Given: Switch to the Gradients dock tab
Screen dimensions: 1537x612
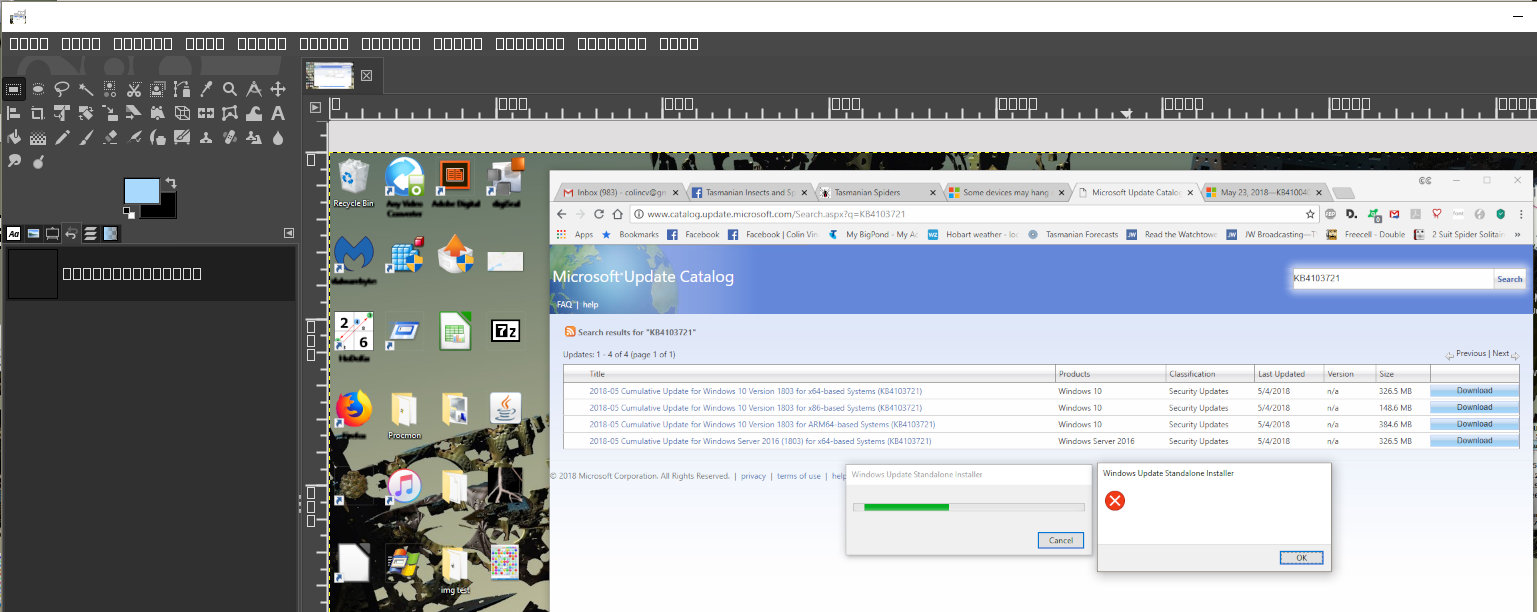Looking at the screenshot, I should coord(110,233).
